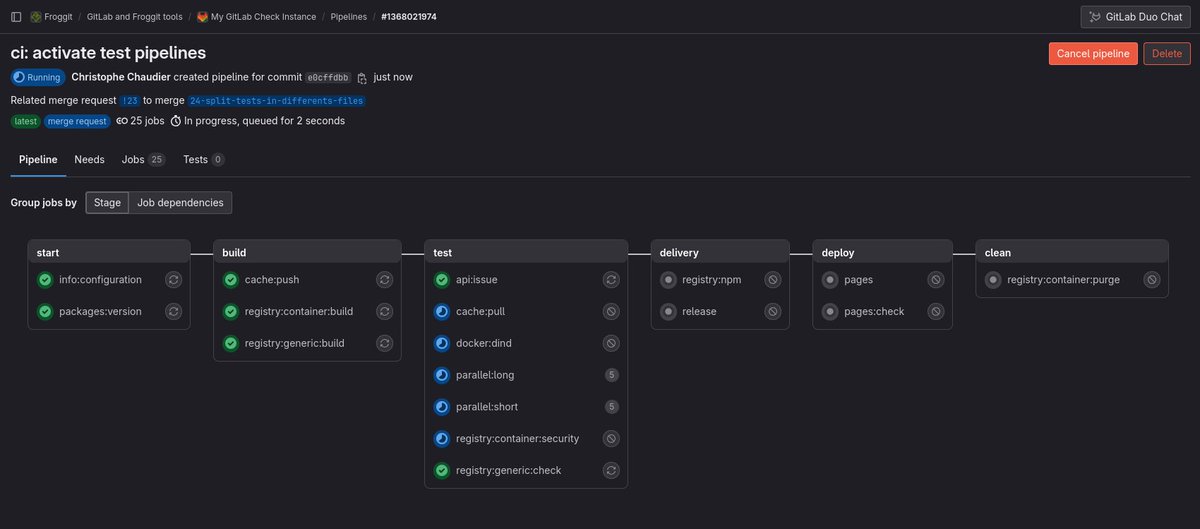Open merge request !23 link
The height and width of the screenshot is (529, 1200).
[130, 100]
